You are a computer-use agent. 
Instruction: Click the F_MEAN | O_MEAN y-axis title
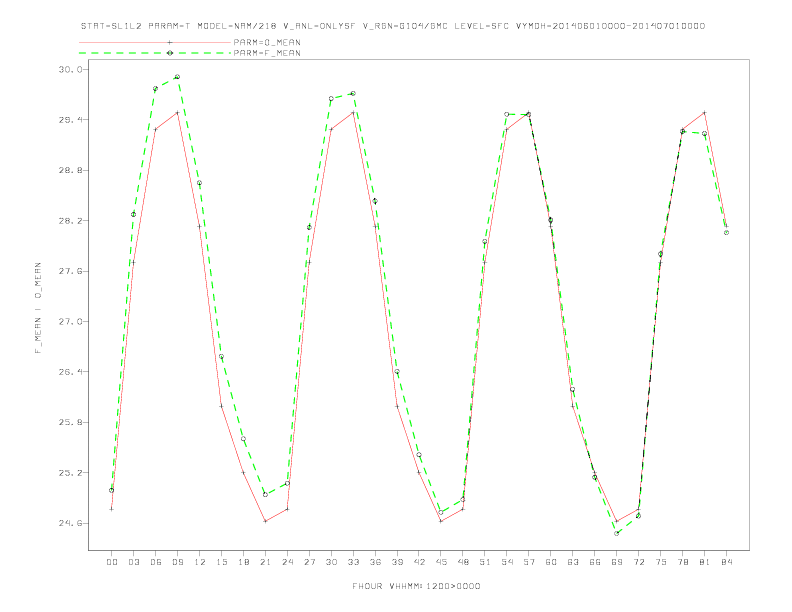coord(38,308)
